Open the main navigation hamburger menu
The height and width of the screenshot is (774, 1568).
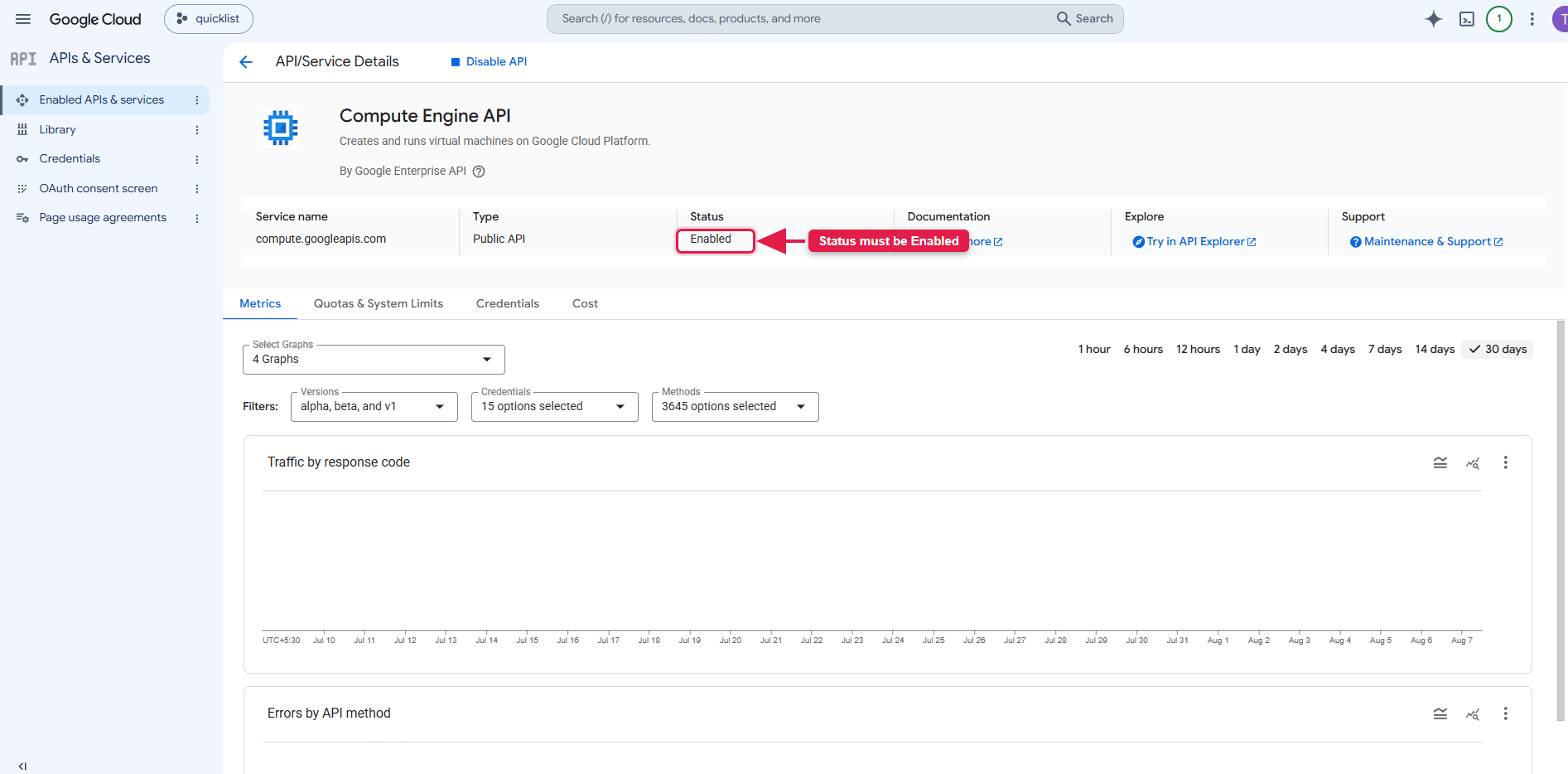click(x=23, y=19)
